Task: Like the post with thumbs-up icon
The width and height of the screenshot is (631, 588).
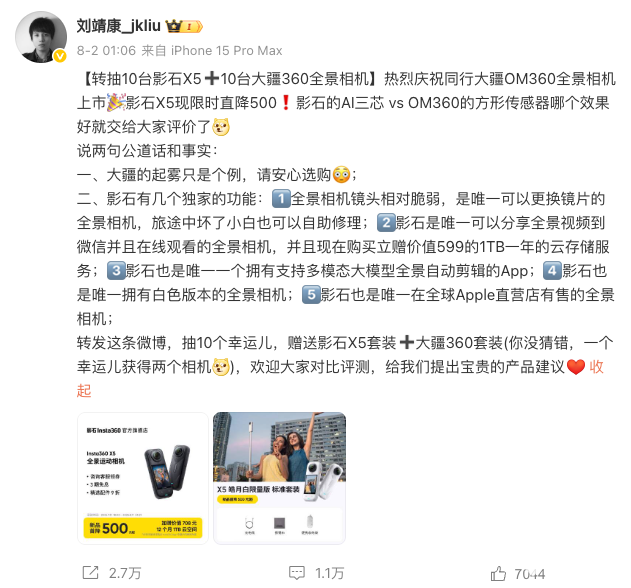Action: (498, 573)
